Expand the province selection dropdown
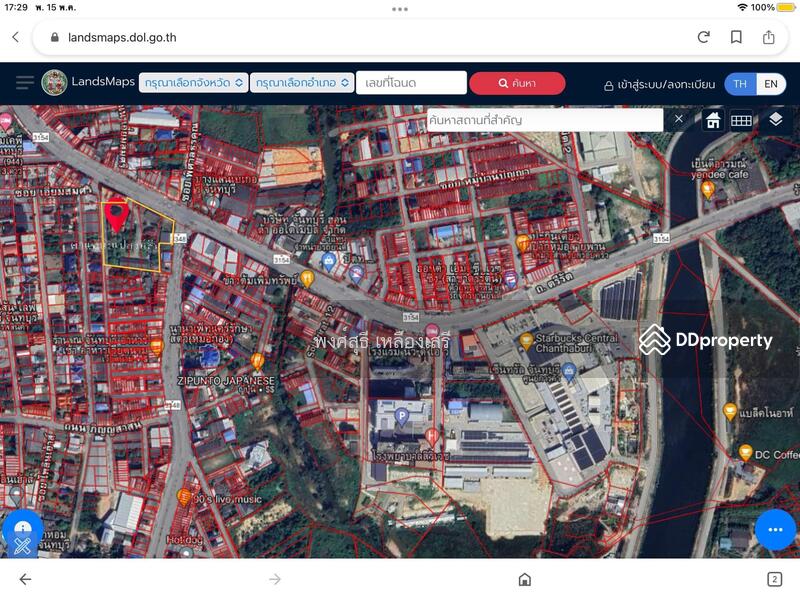 (x=194, y=83)
